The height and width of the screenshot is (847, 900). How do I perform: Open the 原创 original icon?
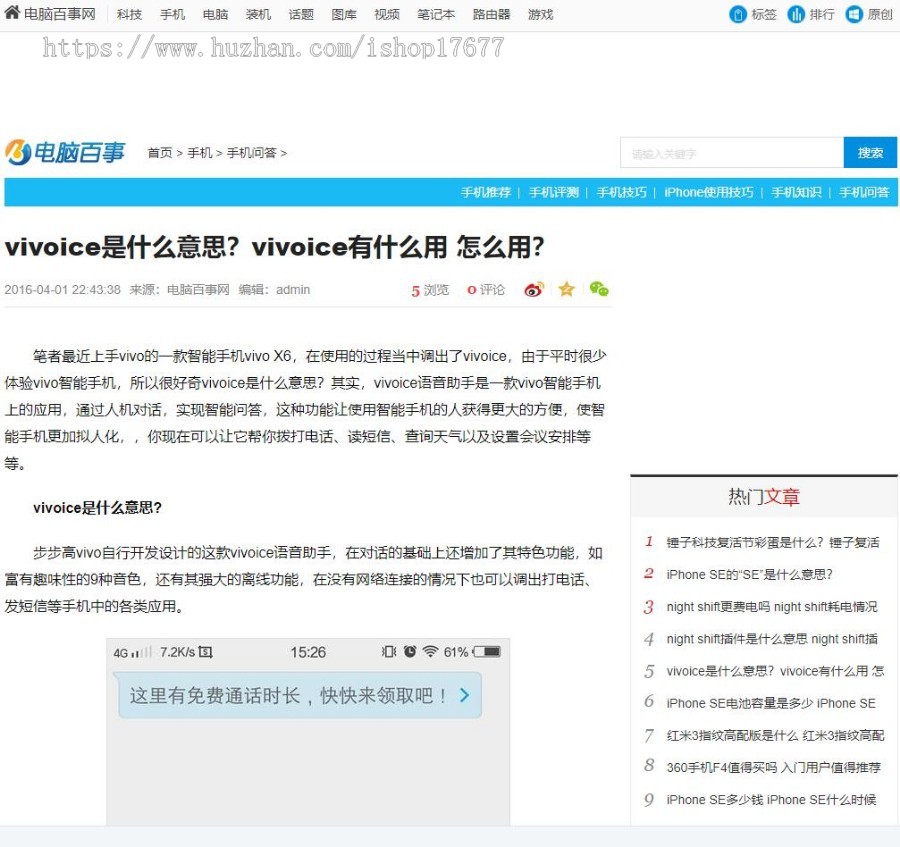854,14
